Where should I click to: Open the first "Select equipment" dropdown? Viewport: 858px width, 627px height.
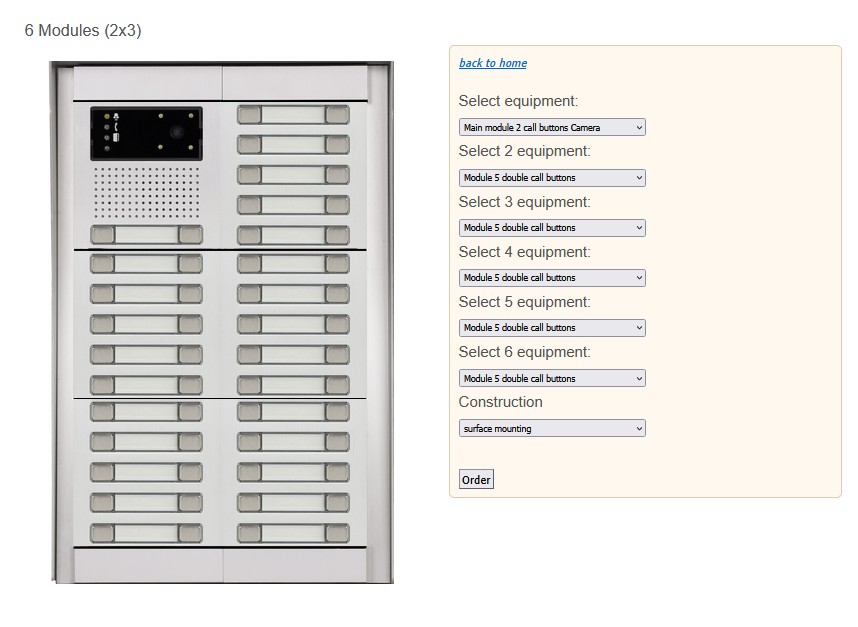(552, 128)
